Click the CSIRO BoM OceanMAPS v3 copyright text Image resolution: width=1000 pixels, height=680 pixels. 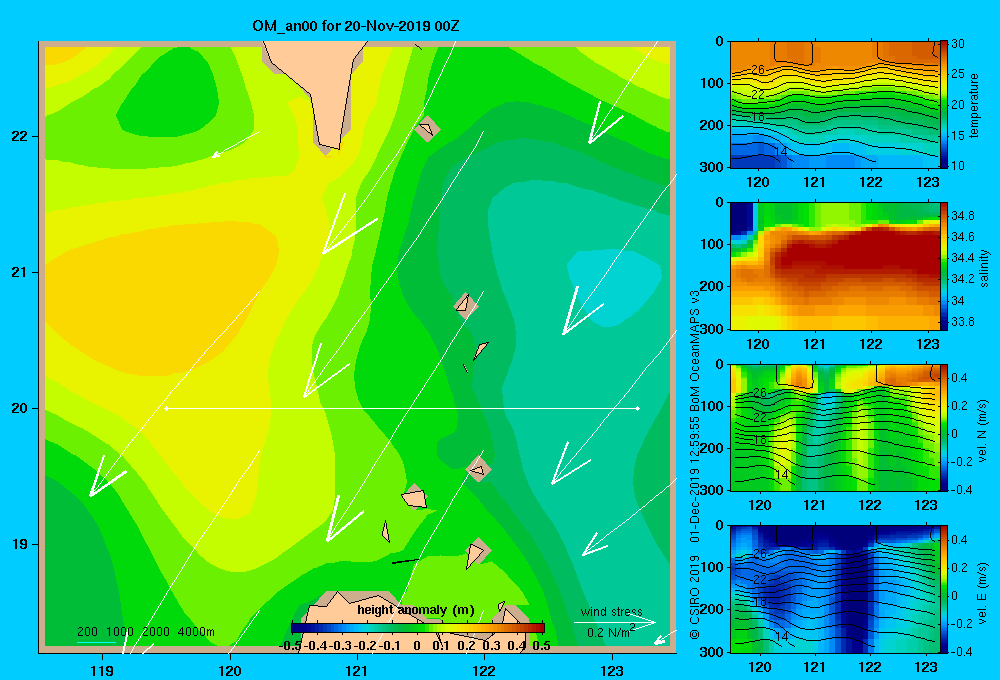click(695, 464)
